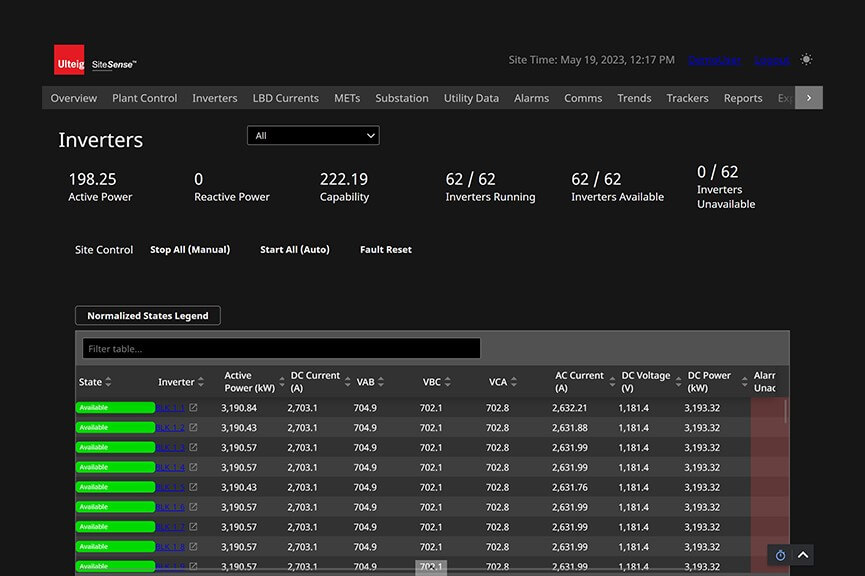Toggle the light/dark theme sun icon
This screenshot has height=576, width=865.
806,60
